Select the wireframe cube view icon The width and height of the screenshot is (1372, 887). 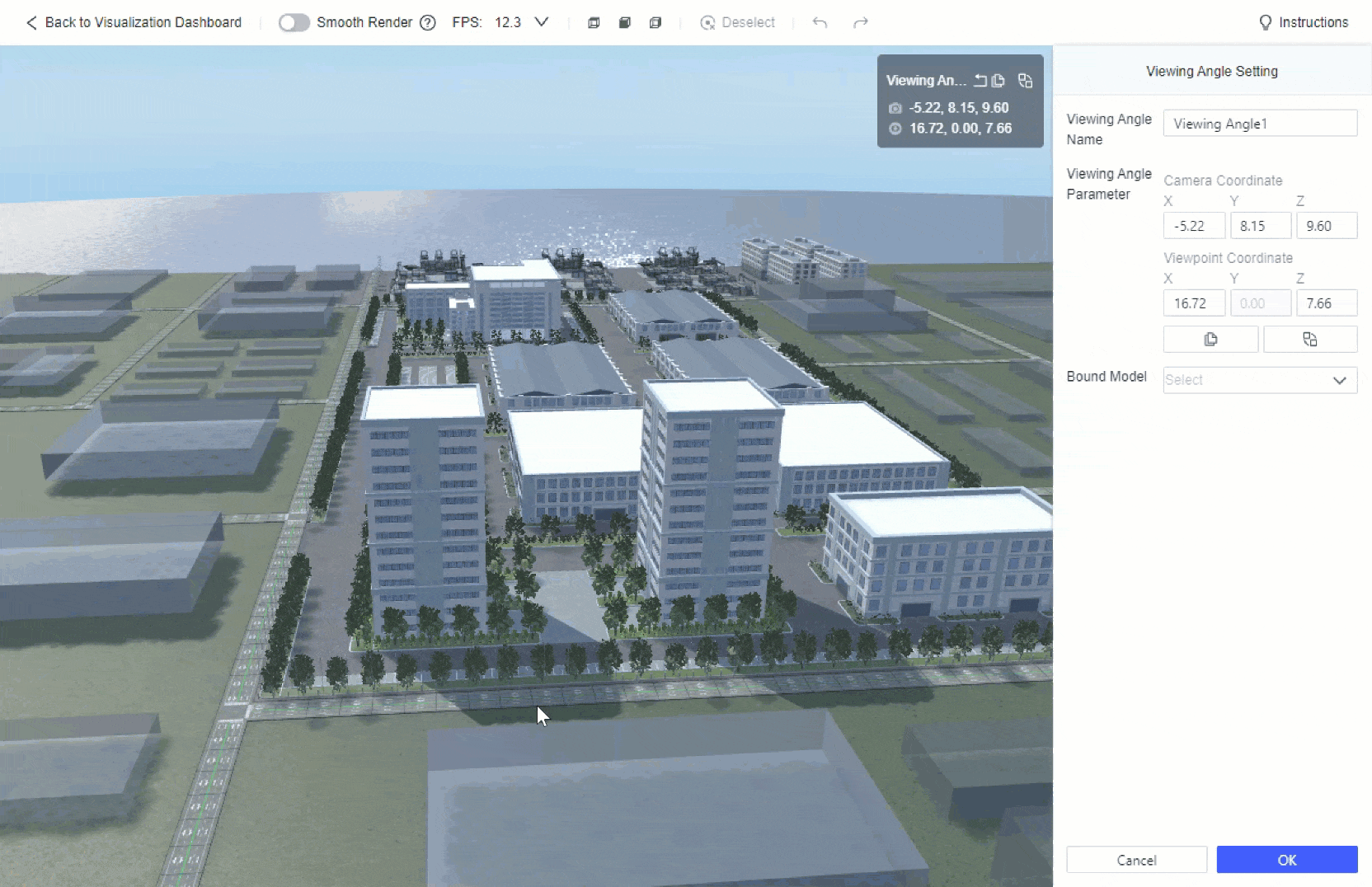pos(594,23)
